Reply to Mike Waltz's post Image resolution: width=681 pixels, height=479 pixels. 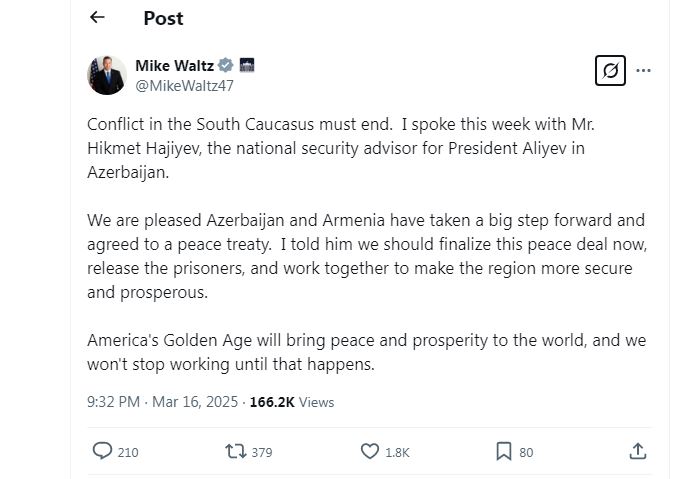[102, 452]
